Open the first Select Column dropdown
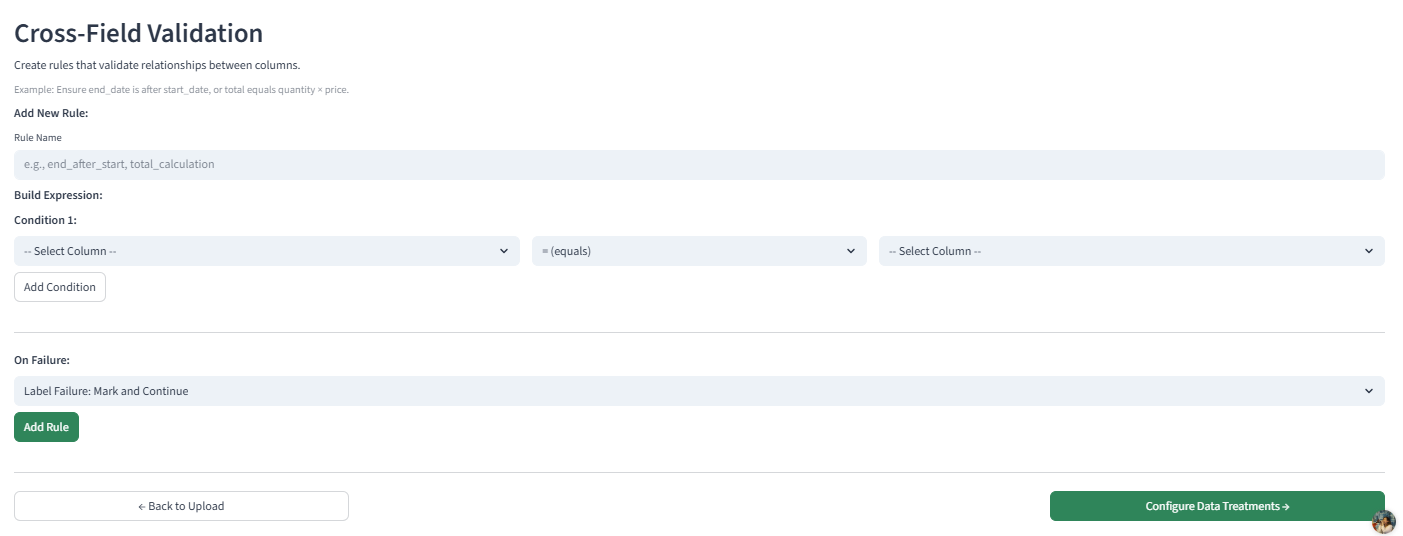Screen dimensions: 1403x536 (x=267, y=251)
